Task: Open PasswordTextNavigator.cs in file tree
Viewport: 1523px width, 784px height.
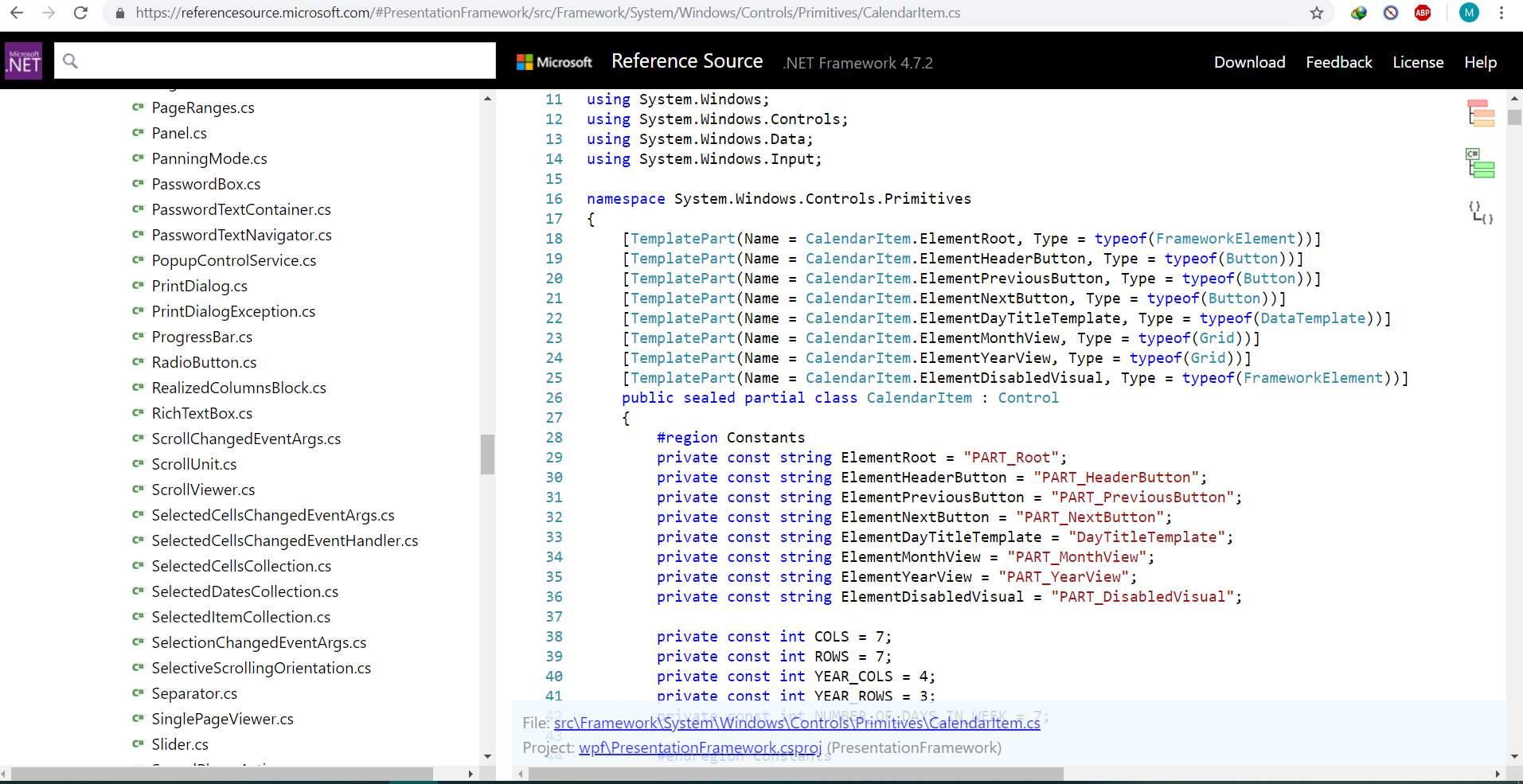Action: point(242,235)
